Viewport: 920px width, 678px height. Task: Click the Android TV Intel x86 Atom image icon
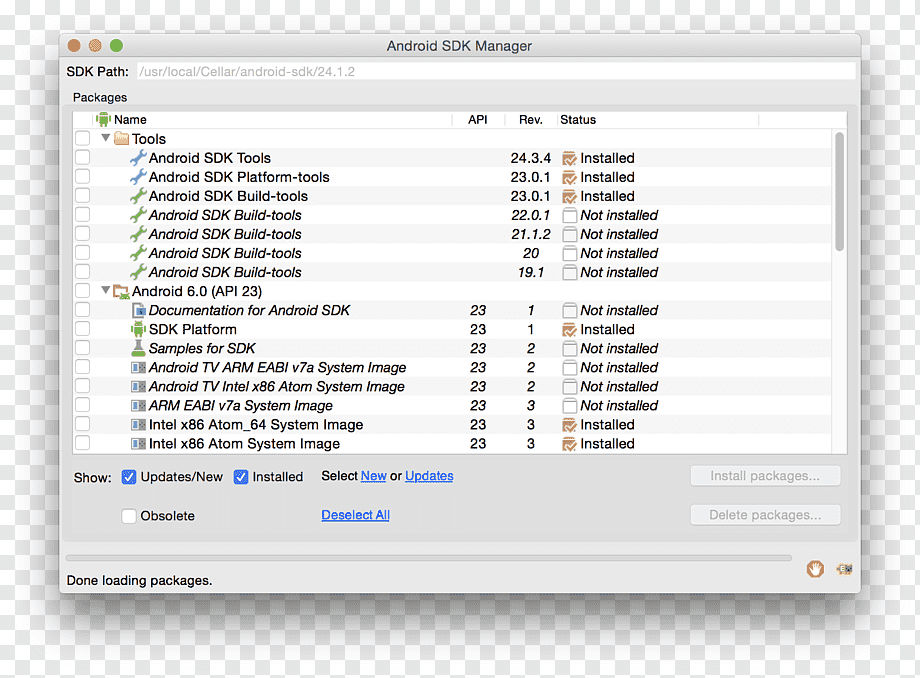point(138,387)
